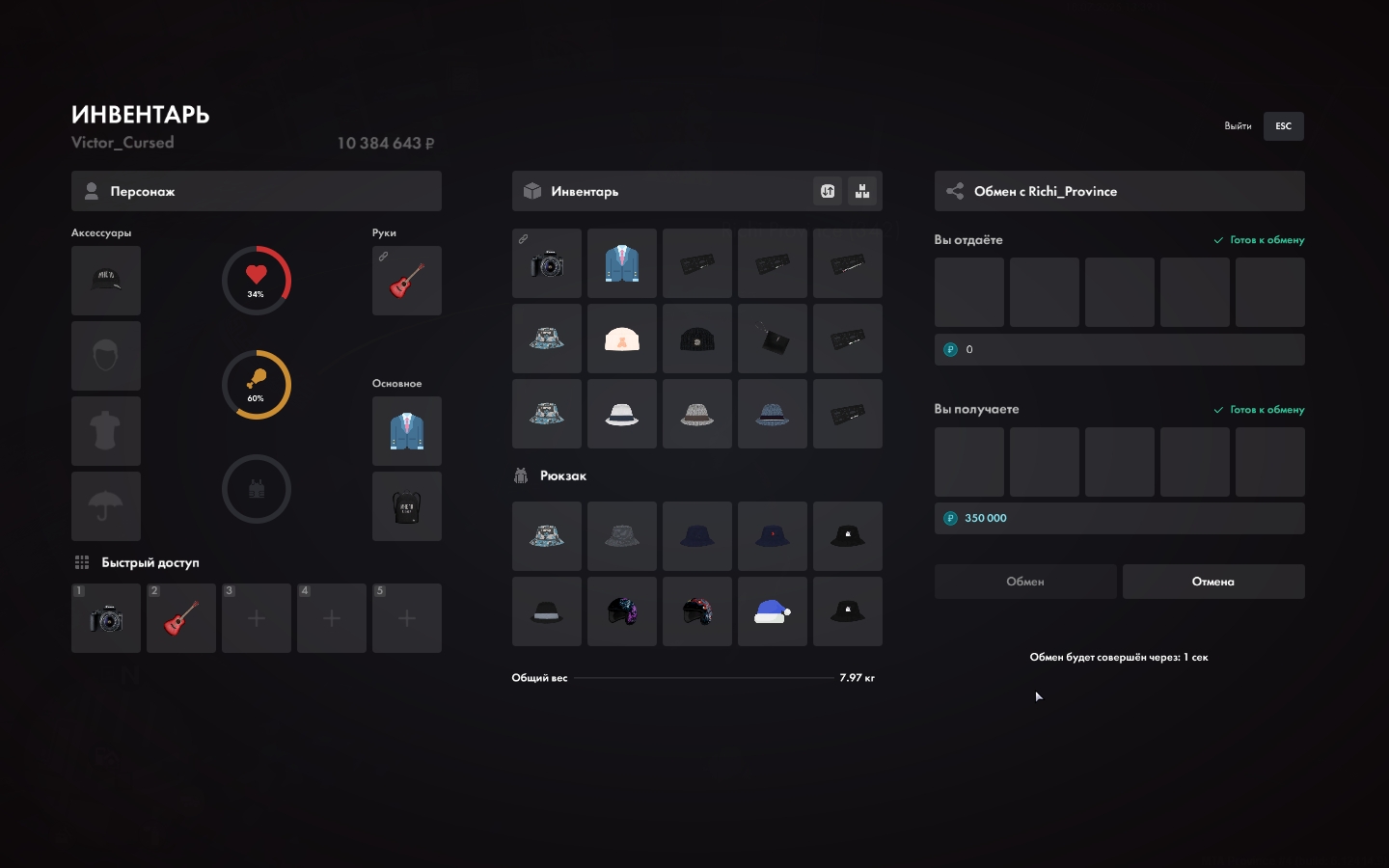
Task: Click the red guitar in Руки slot
Action: [407, 281]
